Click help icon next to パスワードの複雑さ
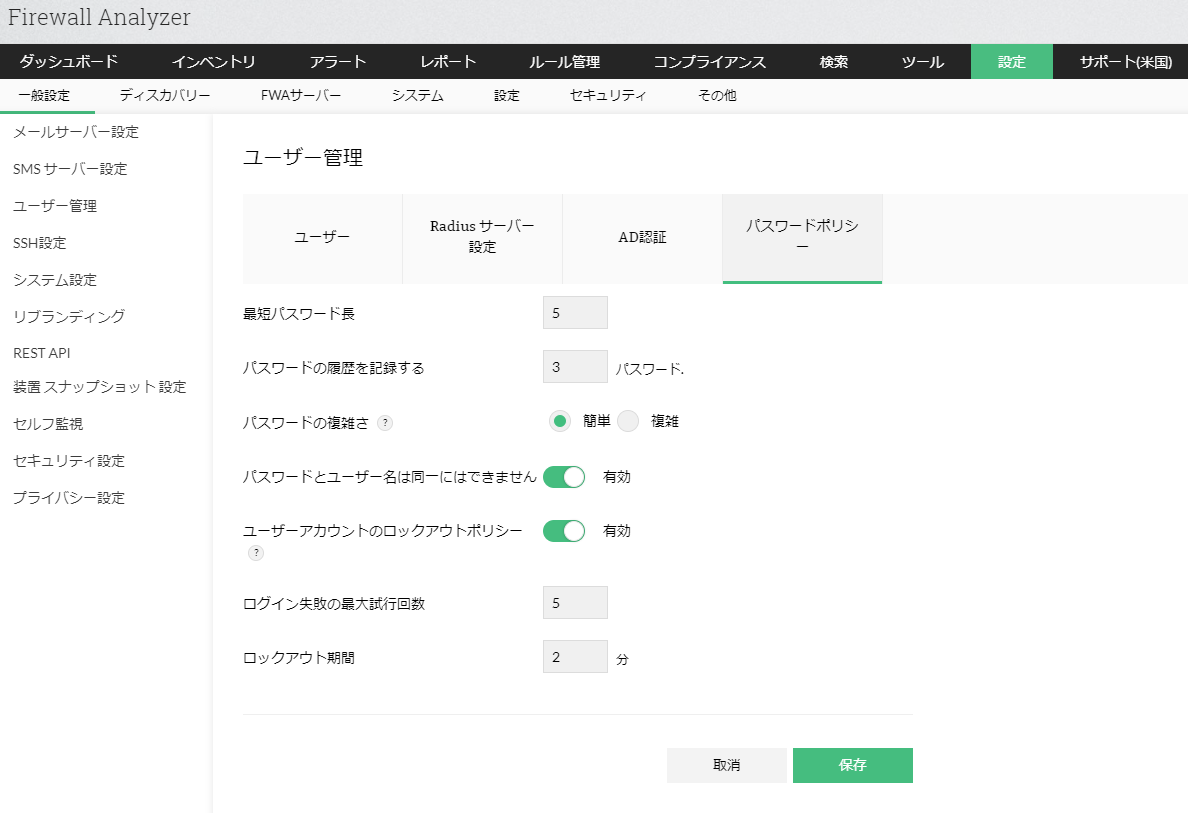 coord(385,423)
